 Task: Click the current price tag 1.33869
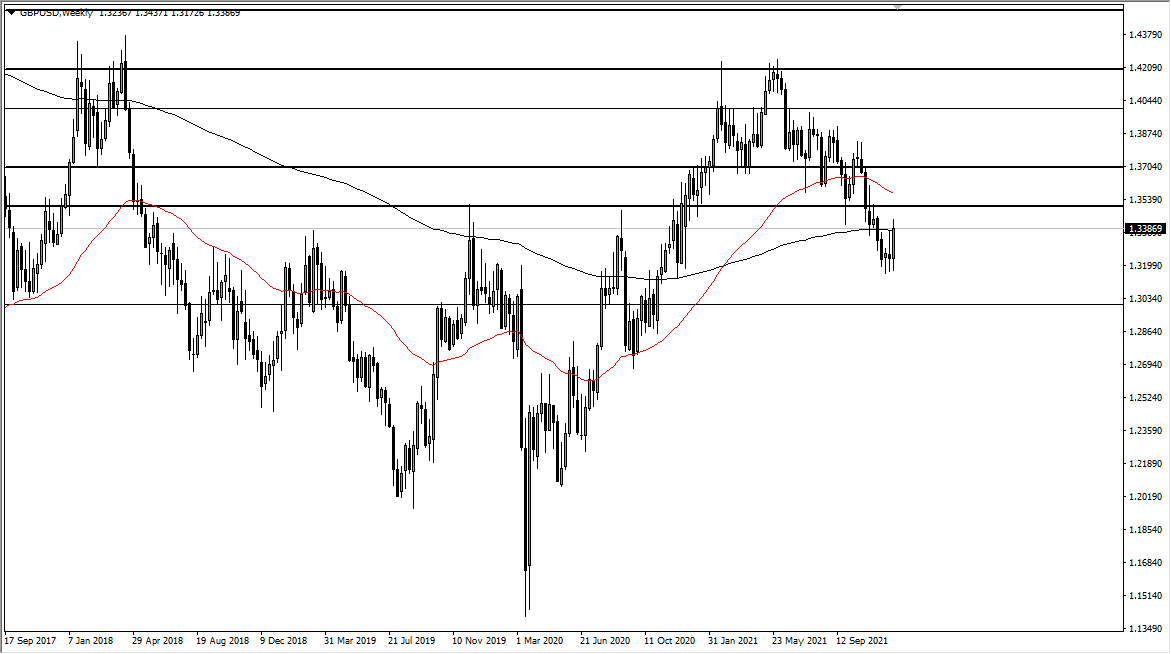1143,230
